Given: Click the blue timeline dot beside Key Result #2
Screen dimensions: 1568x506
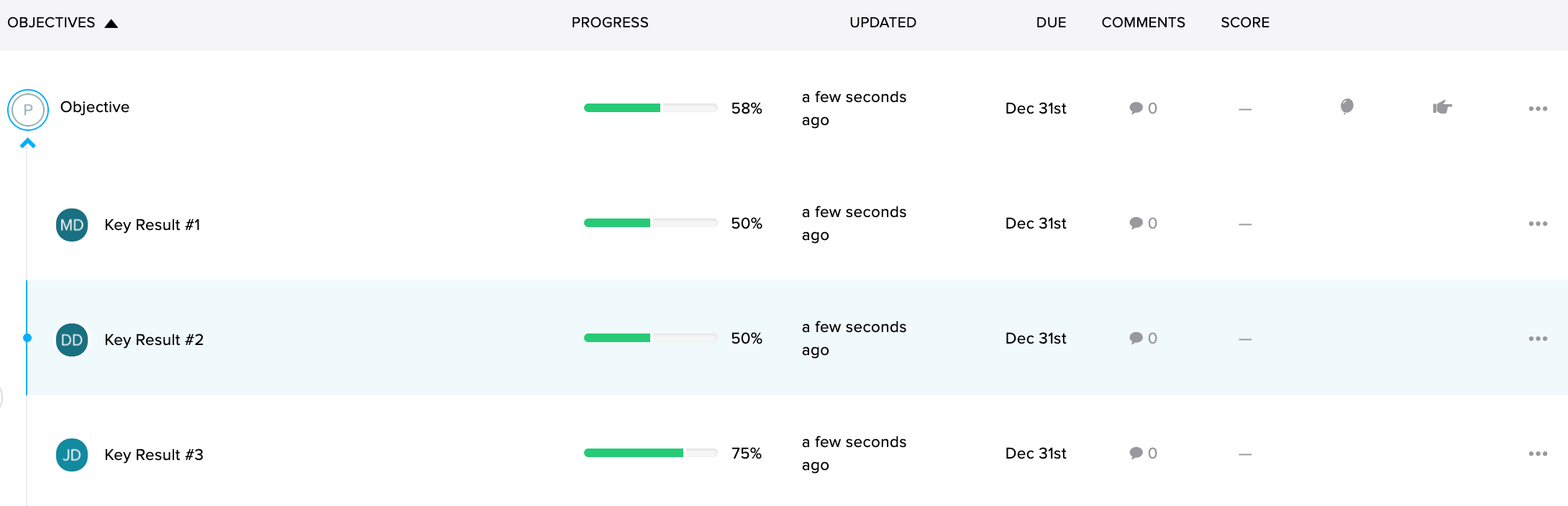Looking at the screenshot, I should tap(27, 338).
